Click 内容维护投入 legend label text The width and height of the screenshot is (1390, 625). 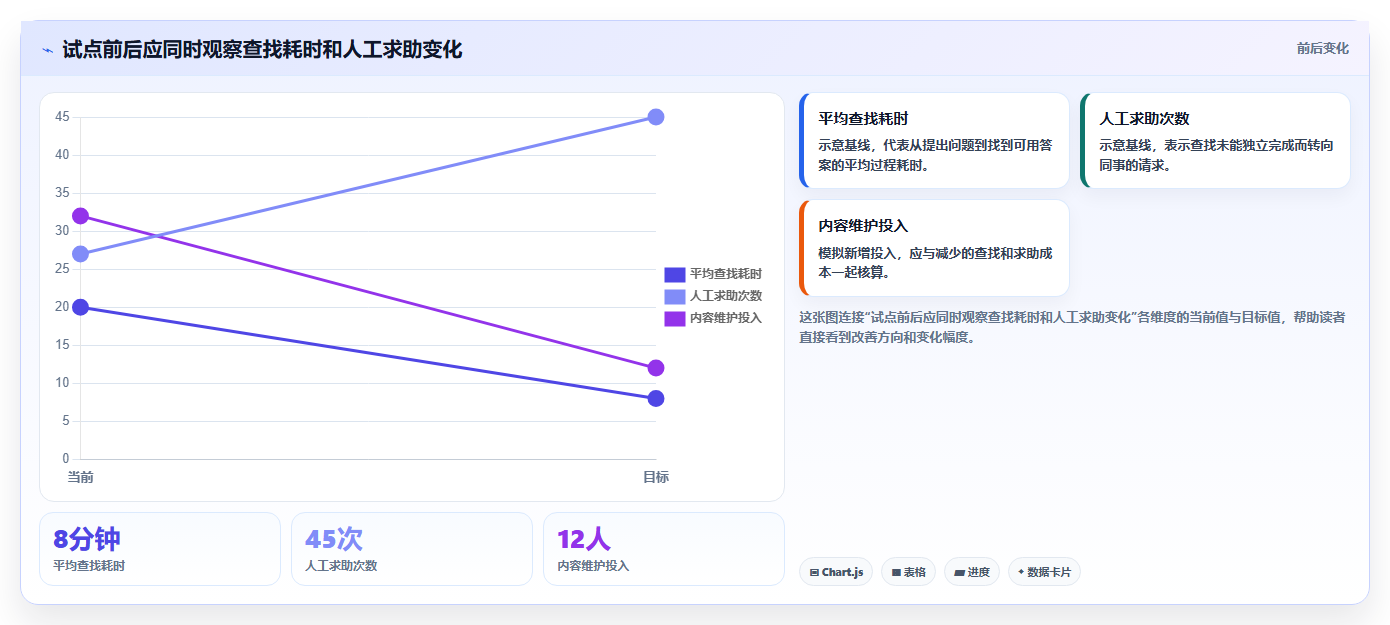click(726, 318)
